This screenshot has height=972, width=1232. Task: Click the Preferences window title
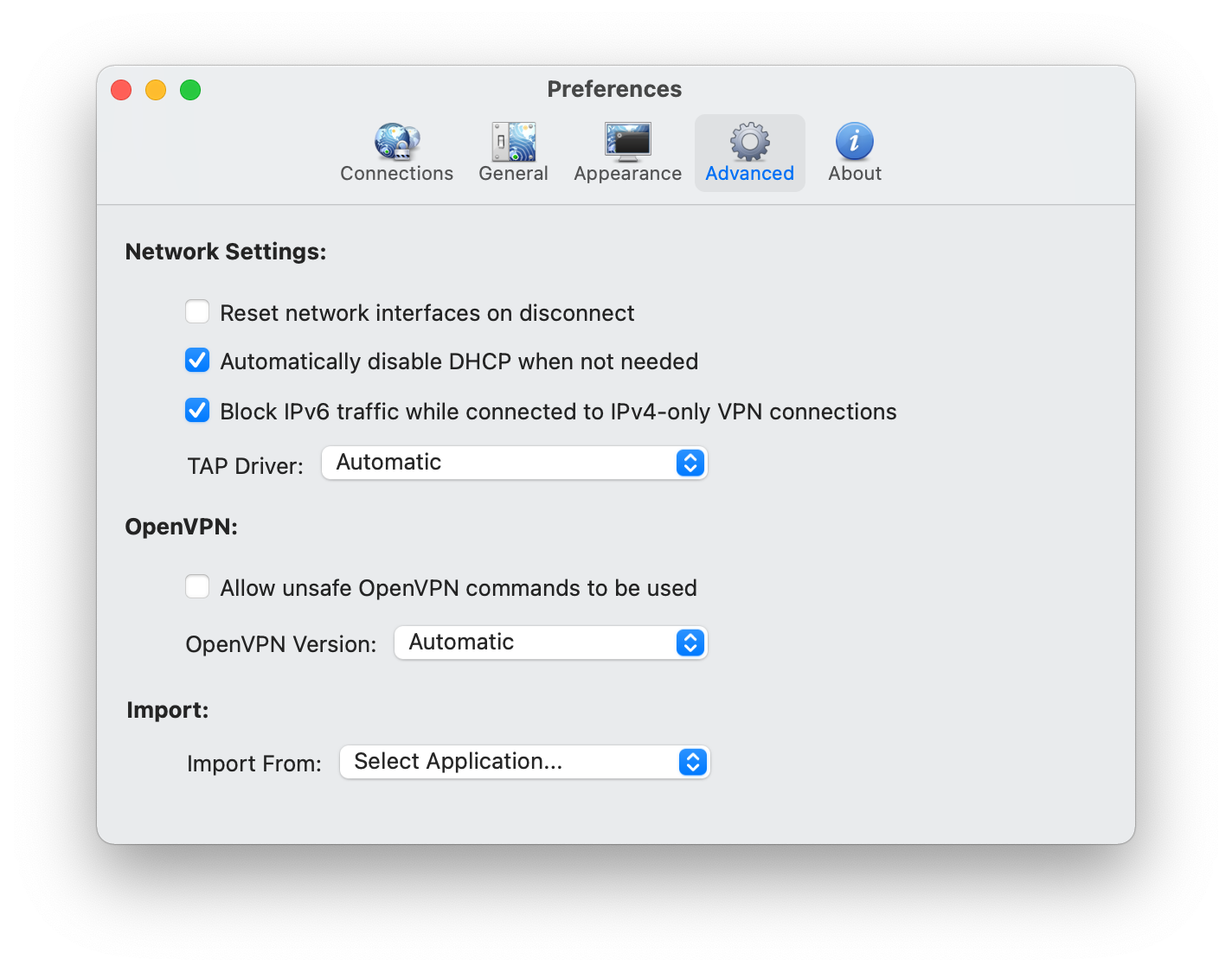pyautogui.click(x=615, y=89)
